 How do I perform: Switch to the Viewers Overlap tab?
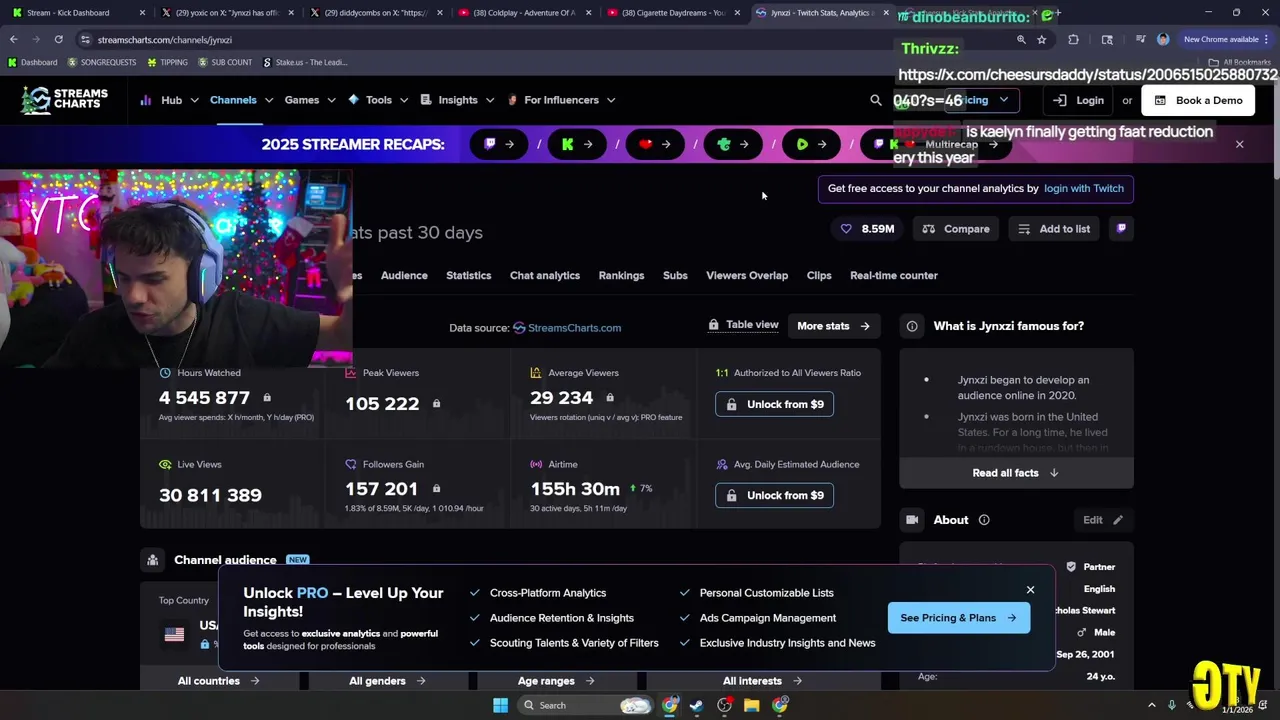tap(747, 275)
